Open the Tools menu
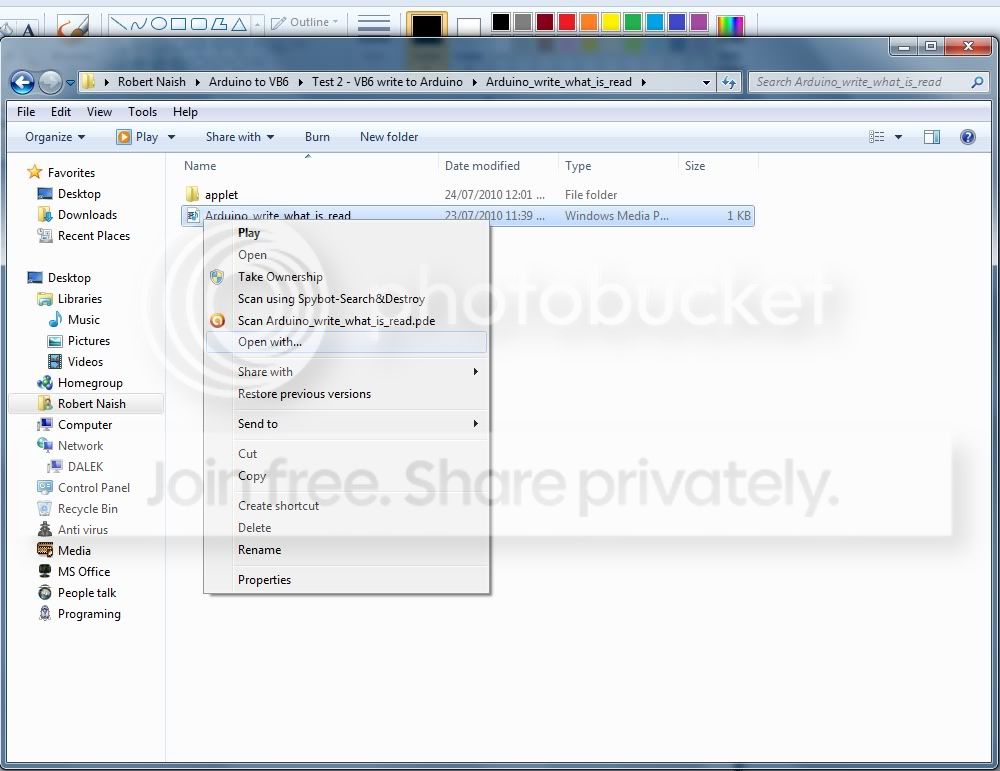 (x=142, y=112)
